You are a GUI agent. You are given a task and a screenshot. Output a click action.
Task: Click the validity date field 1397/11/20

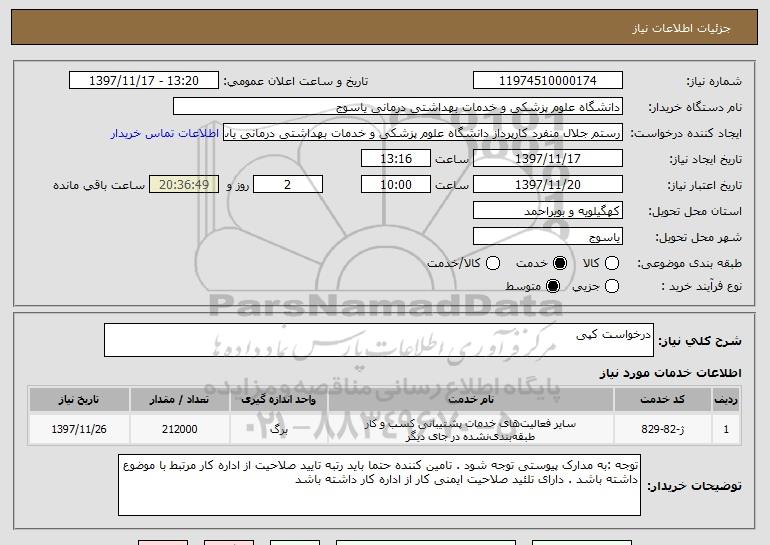pyautogui.click(x=548, y=185)
